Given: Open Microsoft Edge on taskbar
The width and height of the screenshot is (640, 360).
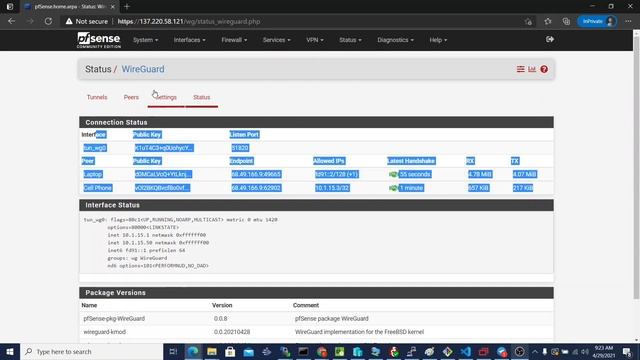Looking at the screenshot, I should pyautogui.click(x=193, y=351).
